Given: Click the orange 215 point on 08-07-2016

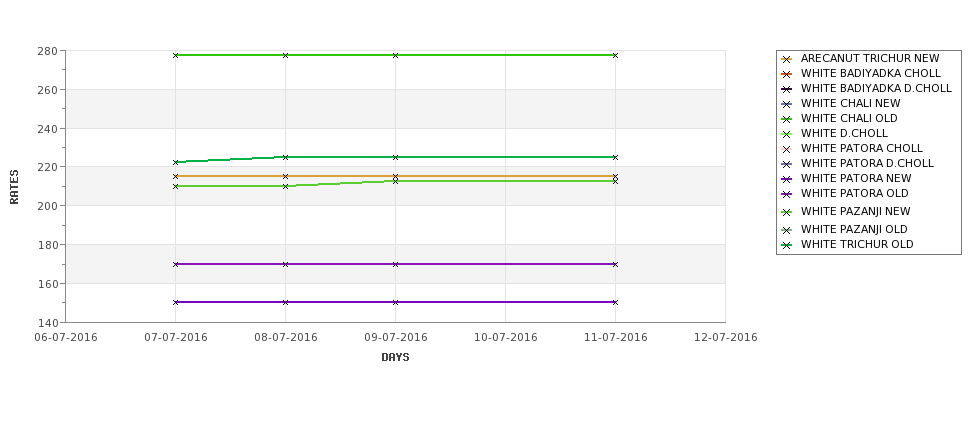Looking at the screenshot, I should tap(285, 177).
